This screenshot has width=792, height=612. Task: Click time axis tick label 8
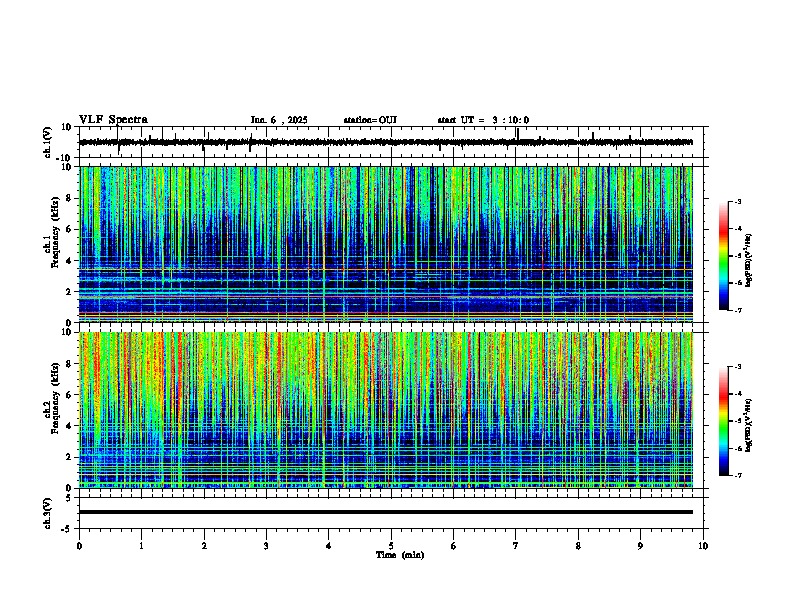(x=578, y=546)
